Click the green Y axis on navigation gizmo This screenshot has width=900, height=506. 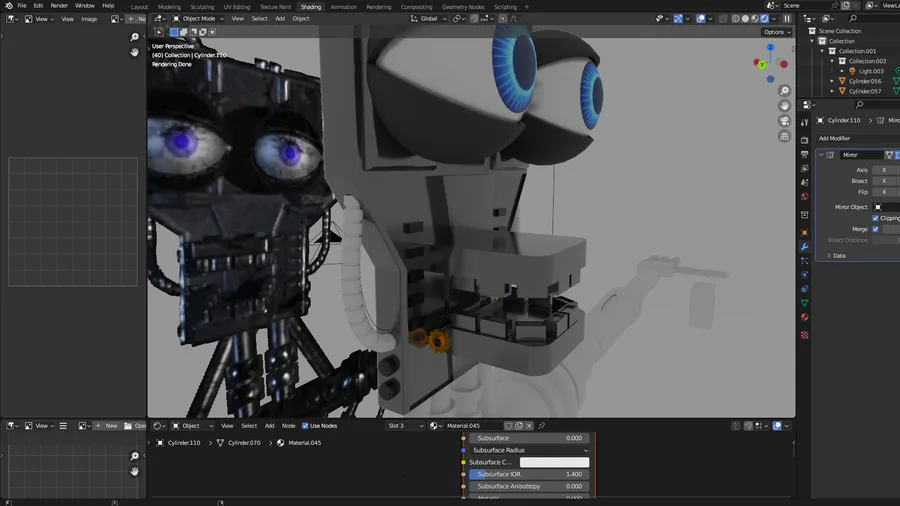[762, 65]
